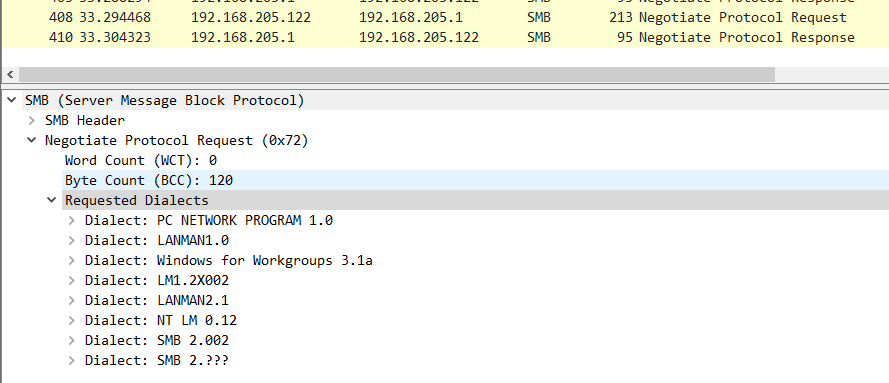The image size is (889, 383).
Task: Collapse the Negotiate Protocol Request (0x72) node
Action: point(32,140)
